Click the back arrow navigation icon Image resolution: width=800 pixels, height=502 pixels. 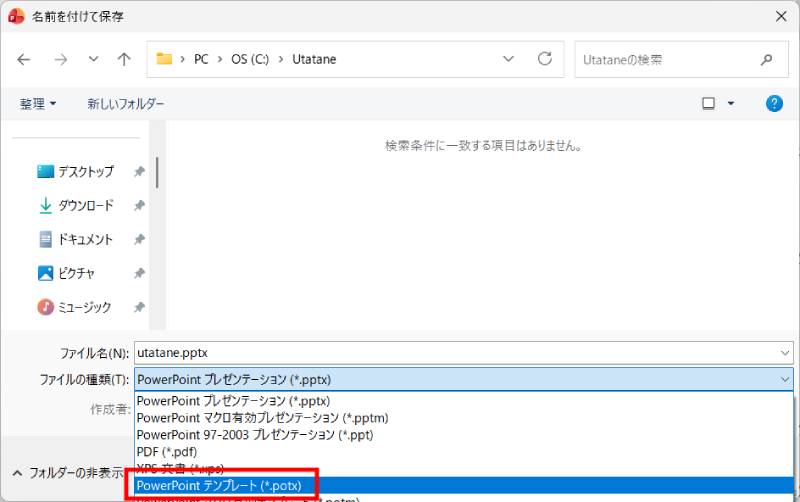pos(24,60)
